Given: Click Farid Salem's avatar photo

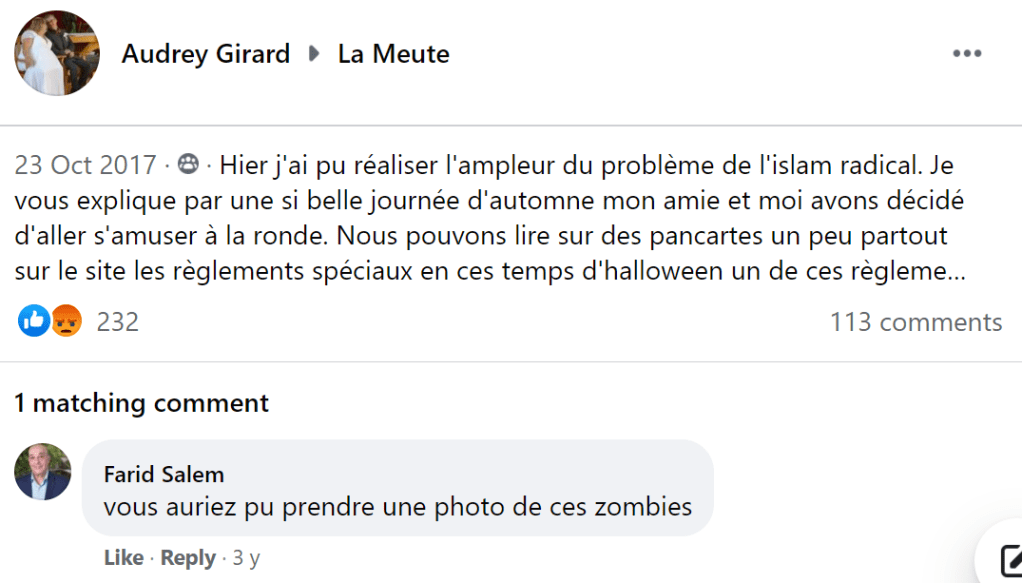Looking at the screenshot, I should coord(43,472).
